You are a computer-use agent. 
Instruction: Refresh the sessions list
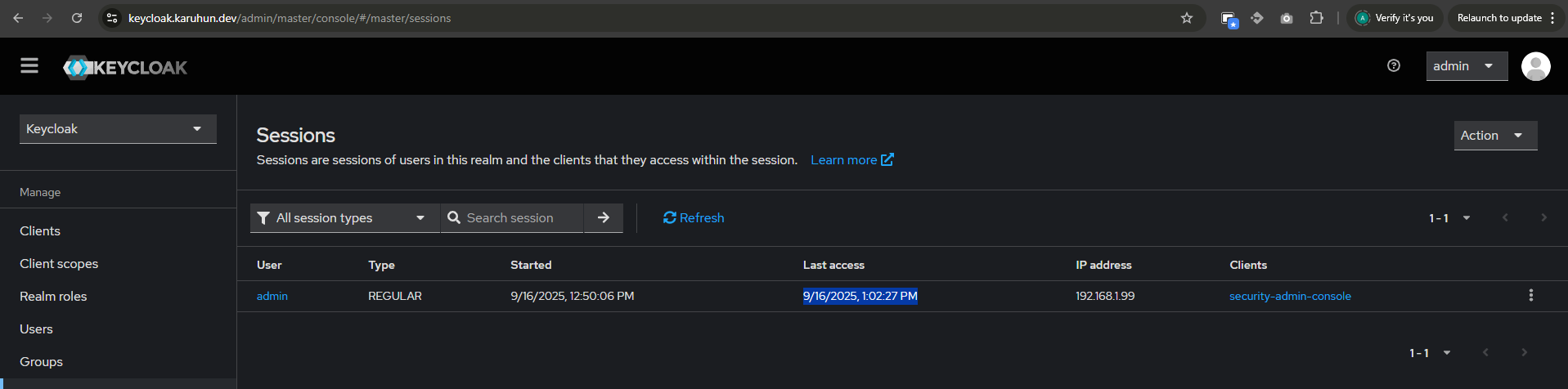tap(694, 218)
